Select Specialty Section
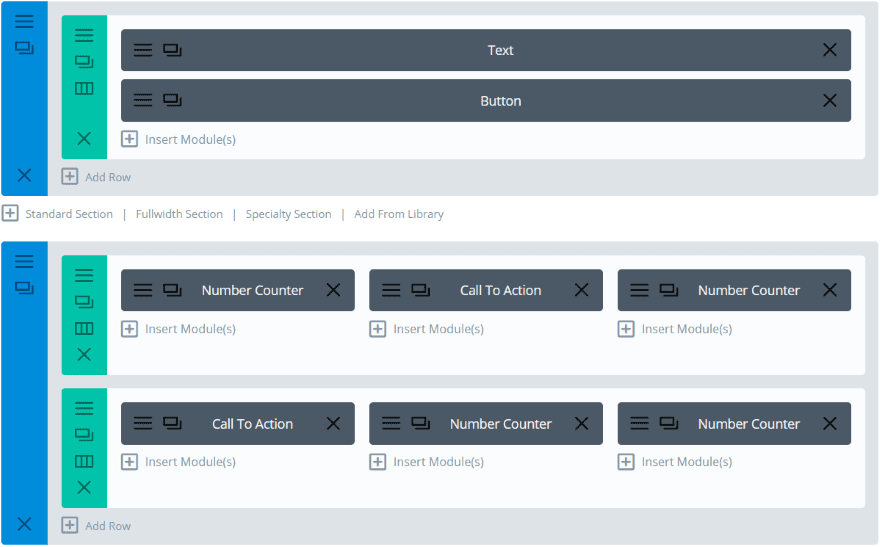The height and width of the screenshot is (547, 880). click(288, 214)
